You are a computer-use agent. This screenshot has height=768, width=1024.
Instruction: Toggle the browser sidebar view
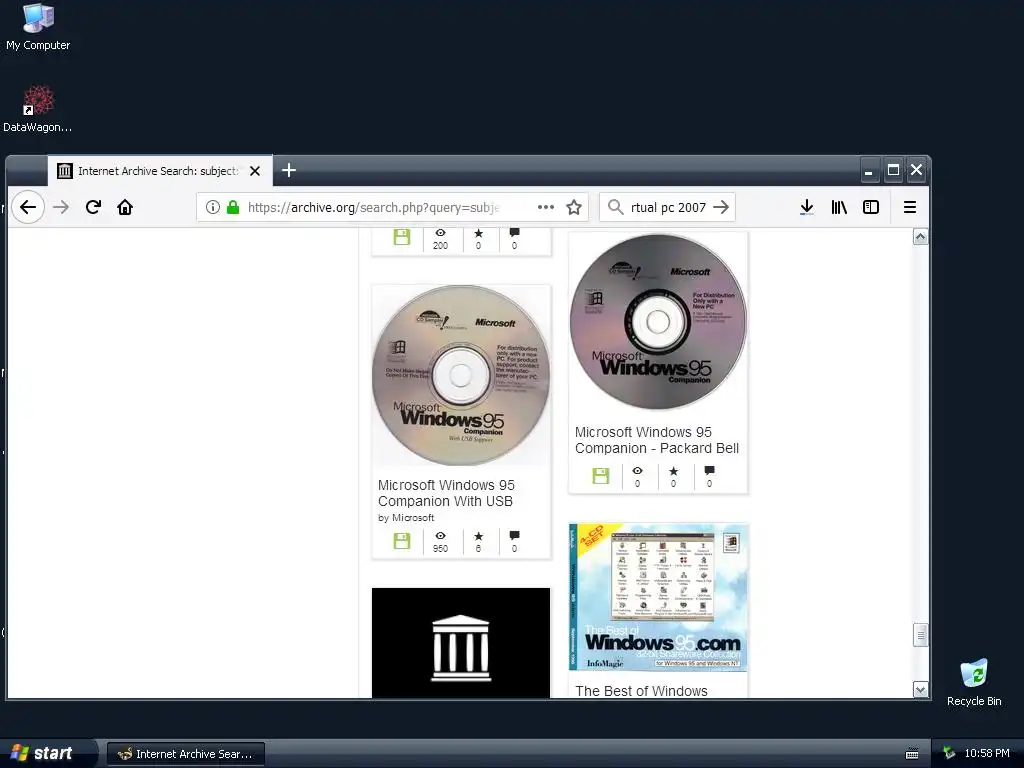871,207
